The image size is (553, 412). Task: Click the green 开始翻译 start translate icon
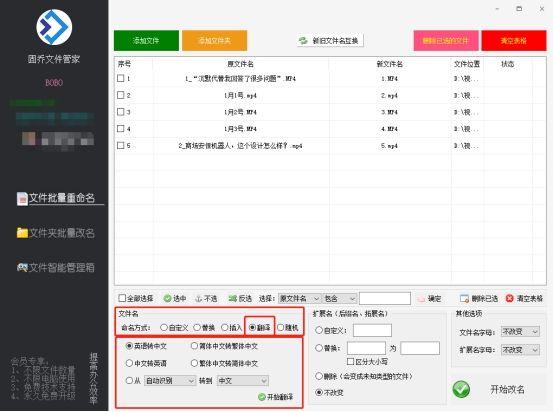pos(262,397)
